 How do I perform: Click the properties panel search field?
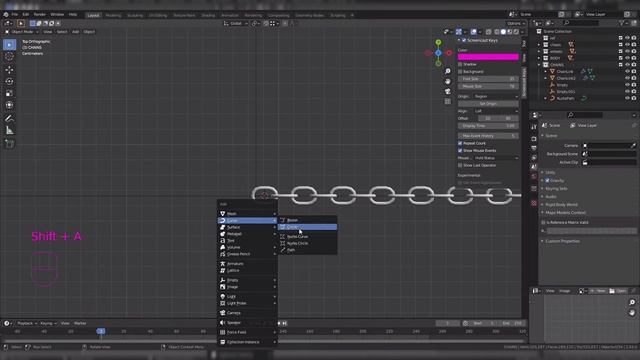coord(584,115)
